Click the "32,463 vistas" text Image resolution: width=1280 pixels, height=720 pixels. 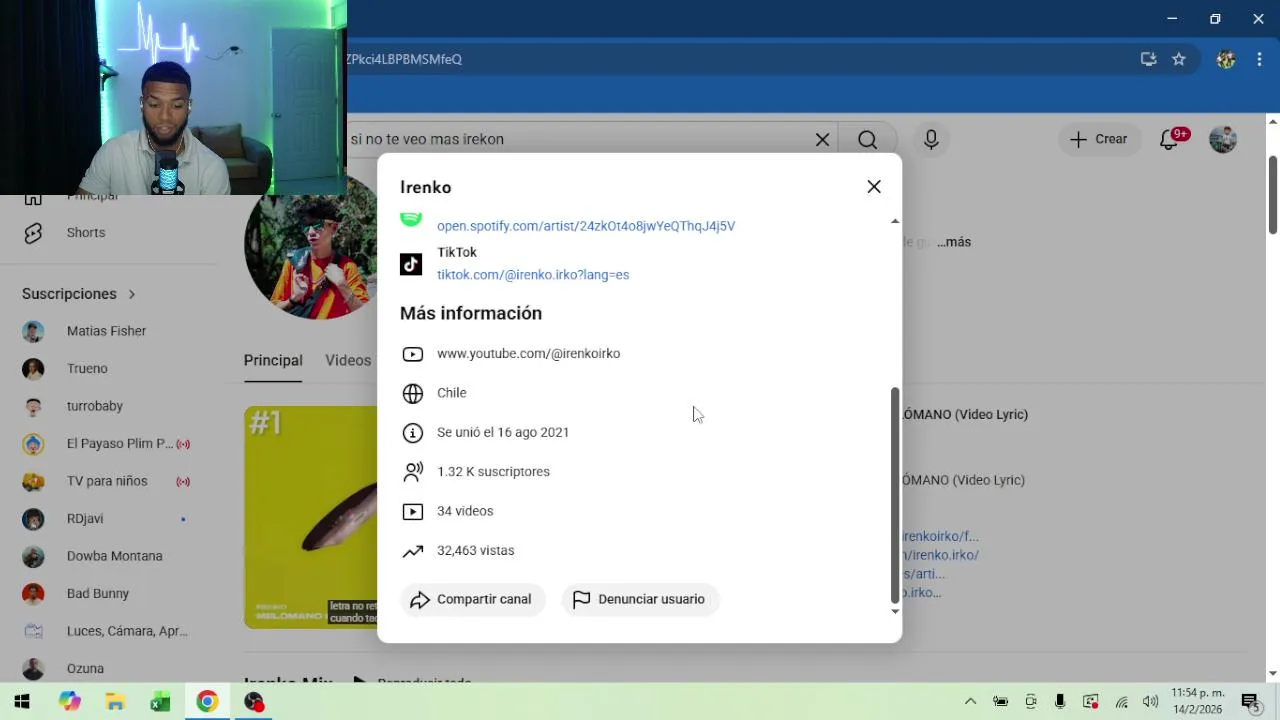[475, 550]
